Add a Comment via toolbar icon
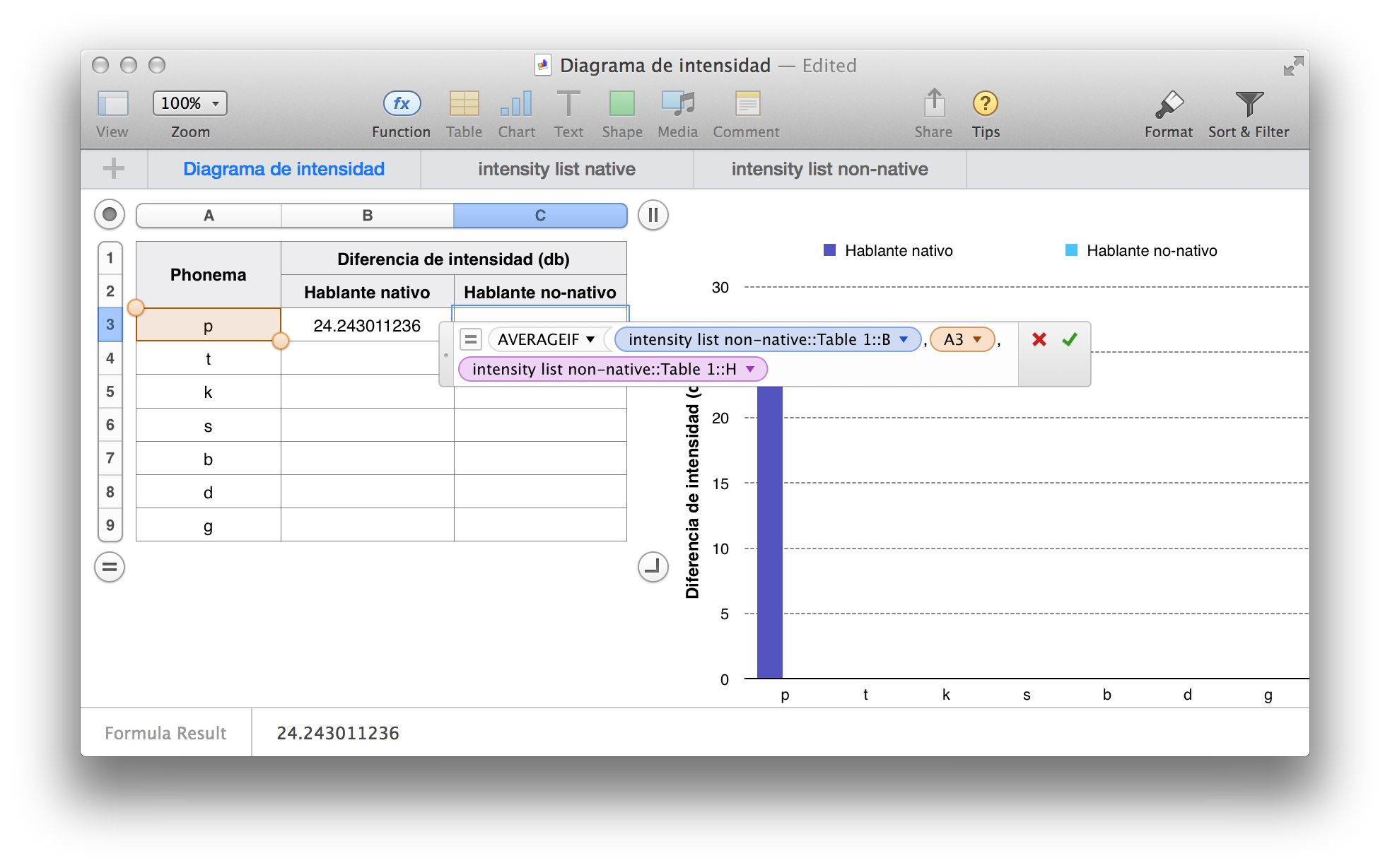 tap(747, 104)
